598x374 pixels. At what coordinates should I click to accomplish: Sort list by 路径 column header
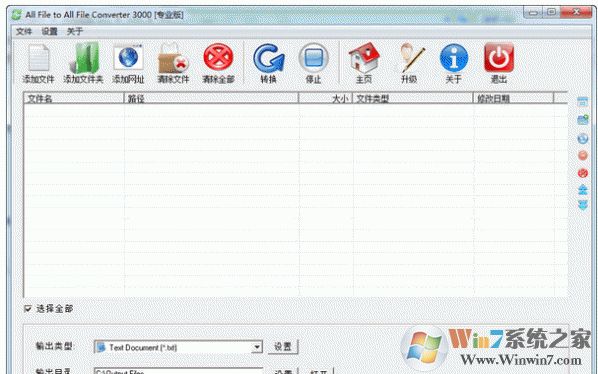(211, 98)
